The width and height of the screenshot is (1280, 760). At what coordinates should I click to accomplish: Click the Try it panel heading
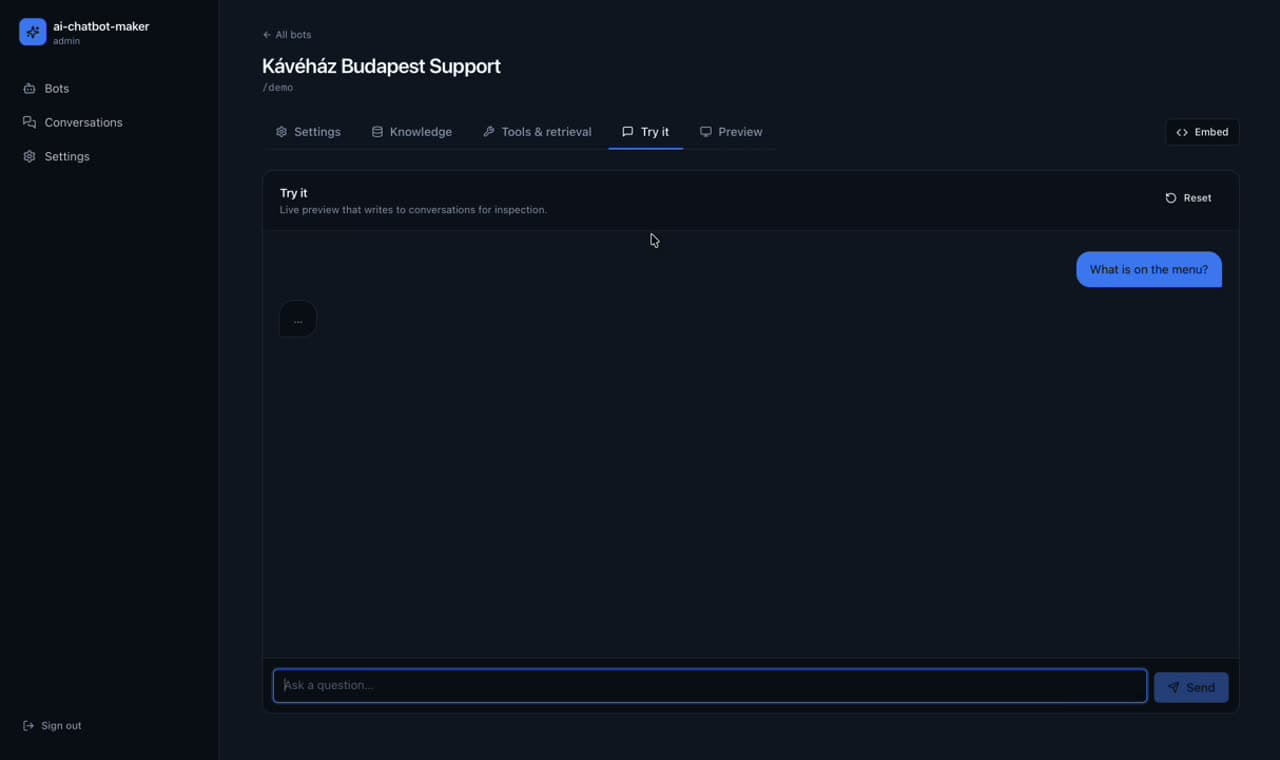click(294, 193)
